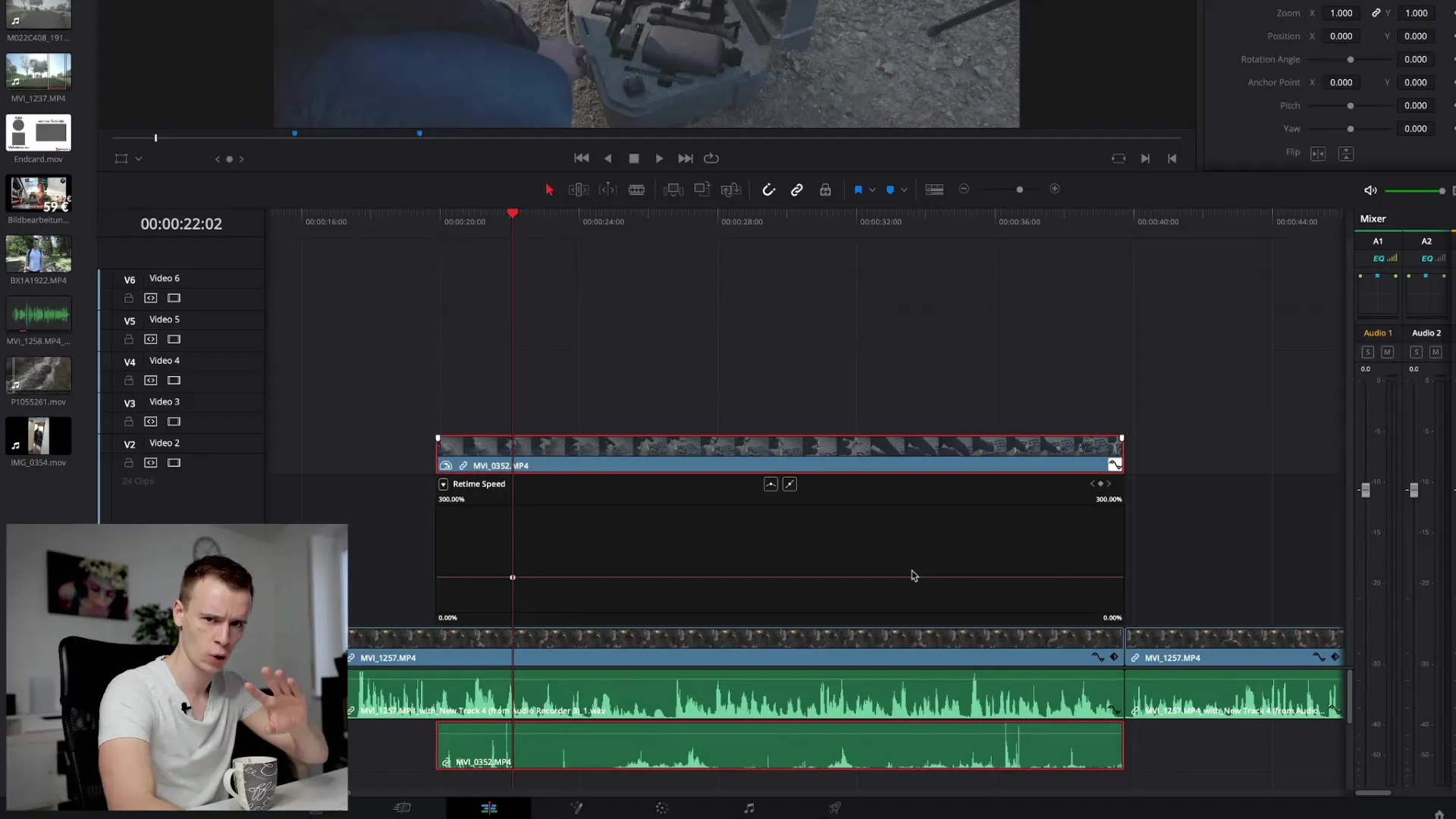Viewport: 1456px width, 819px height.
Task: Play the timeline forward
Action: [659, 158]
